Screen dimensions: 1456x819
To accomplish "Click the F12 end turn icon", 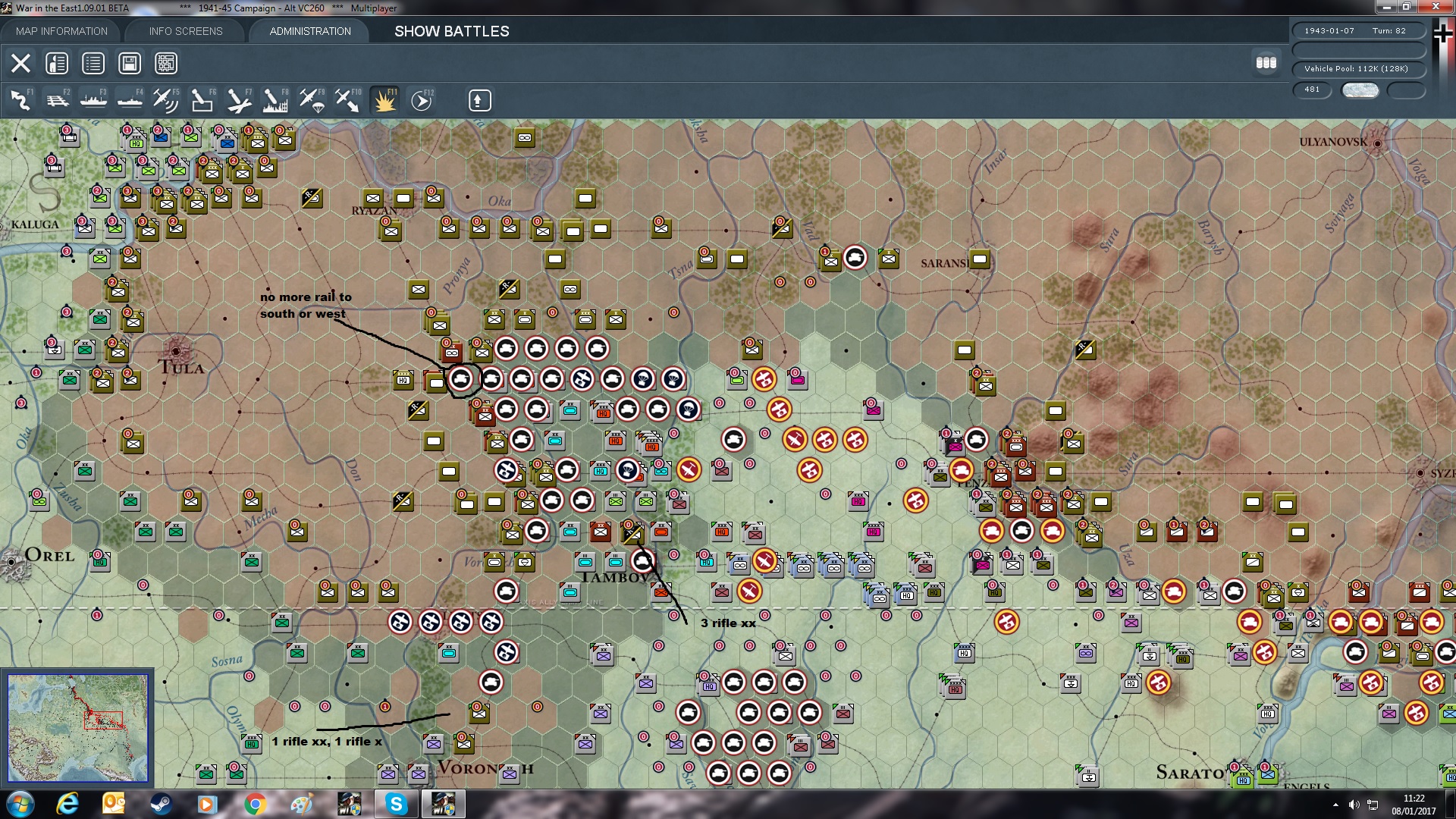I will [x=422, y=100].
